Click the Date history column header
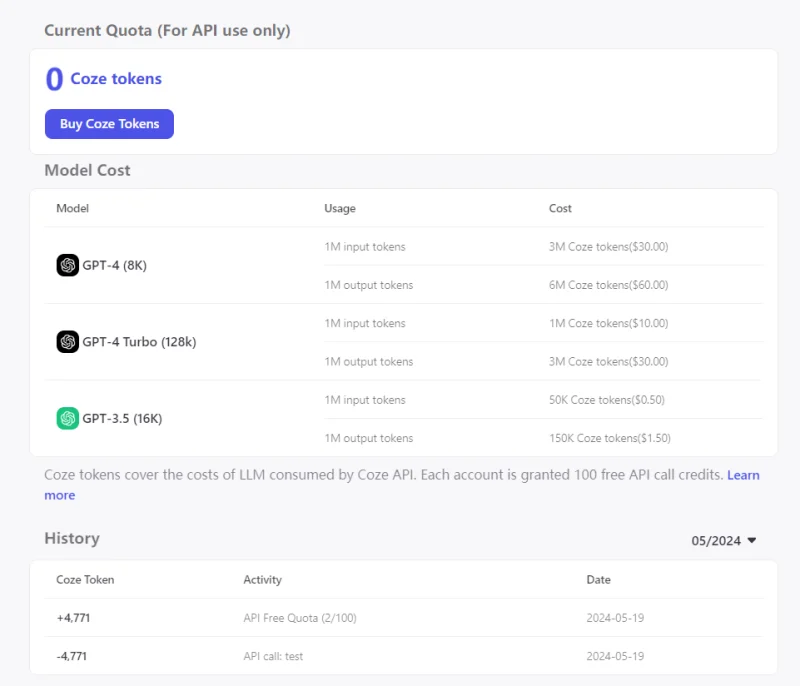 [598, 579]
